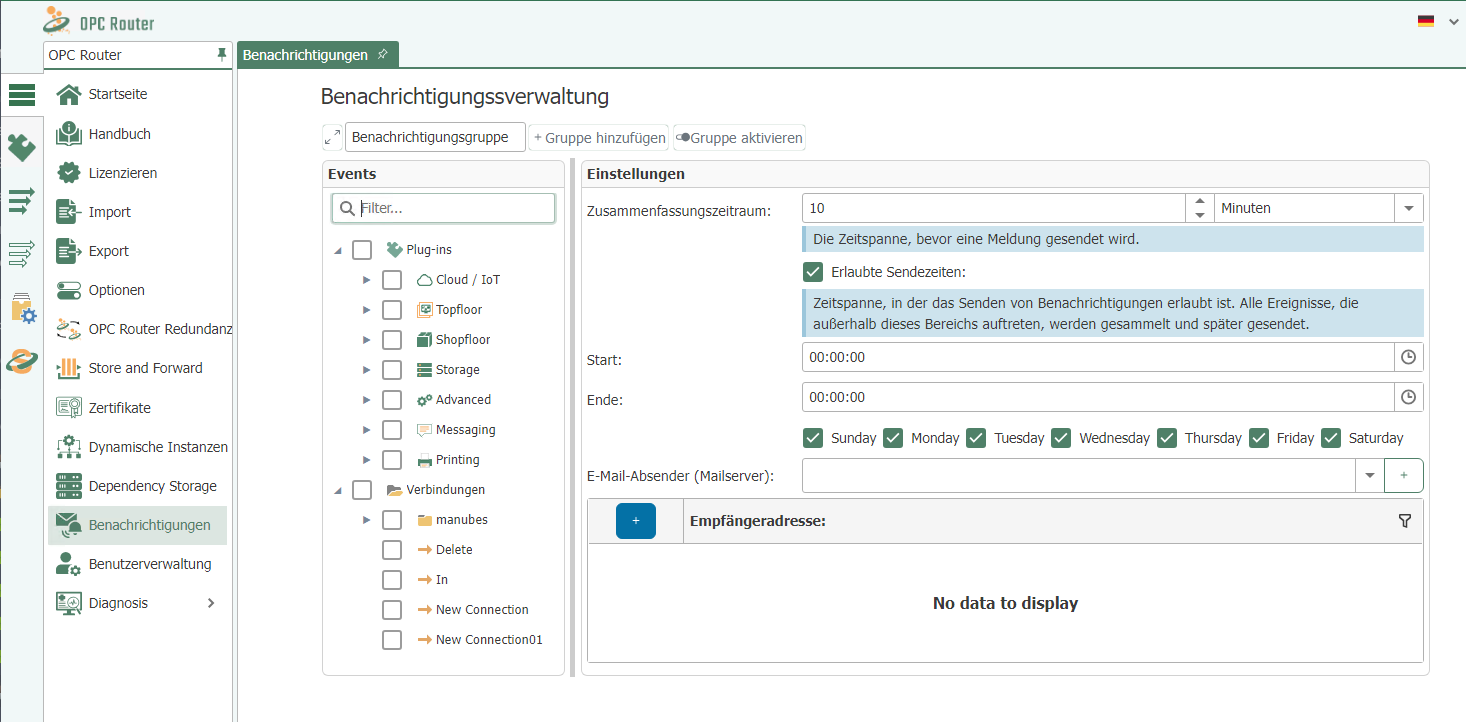The image size is (1466, 722).
Task: Click the blue plus button to add recipient
Action: (x=635, y=521)
